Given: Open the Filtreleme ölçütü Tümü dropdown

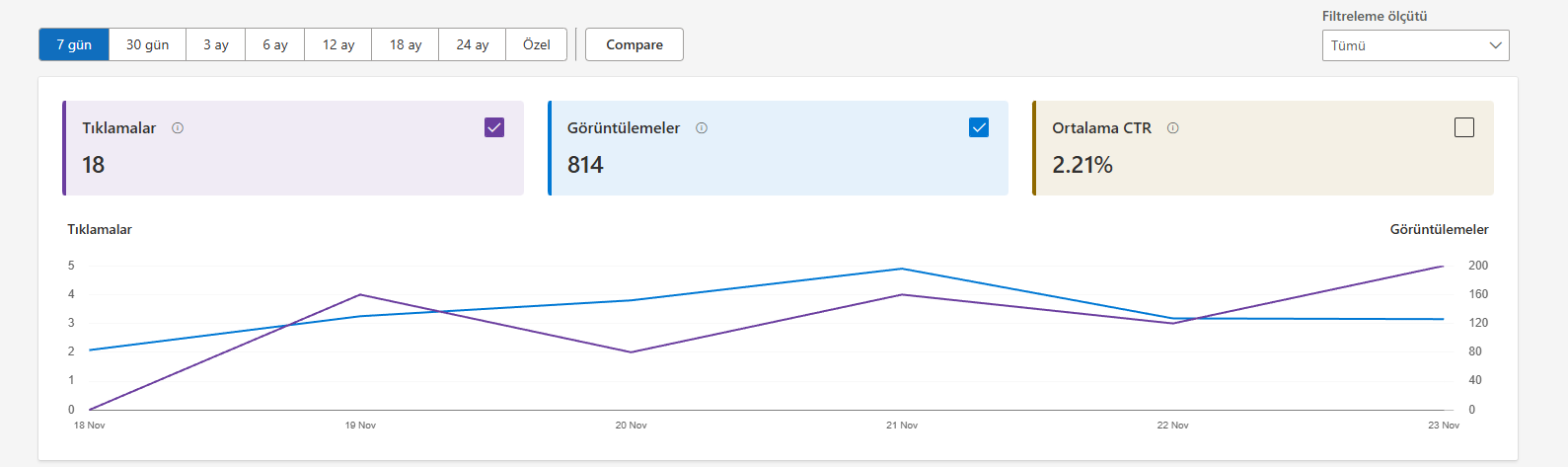Looking at the screenshot, I should click(1415, 45).
